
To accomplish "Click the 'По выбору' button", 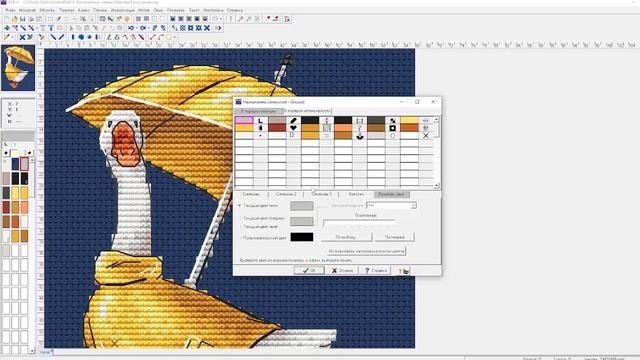I will coord(347,237).
